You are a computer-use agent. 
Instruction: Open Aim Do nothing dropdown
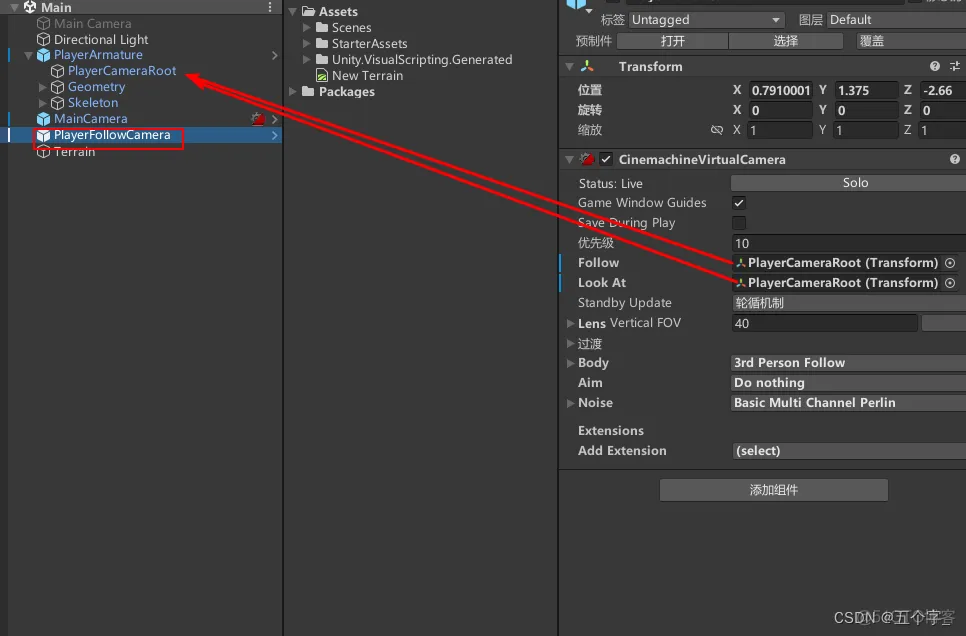[x=848, y=383]
